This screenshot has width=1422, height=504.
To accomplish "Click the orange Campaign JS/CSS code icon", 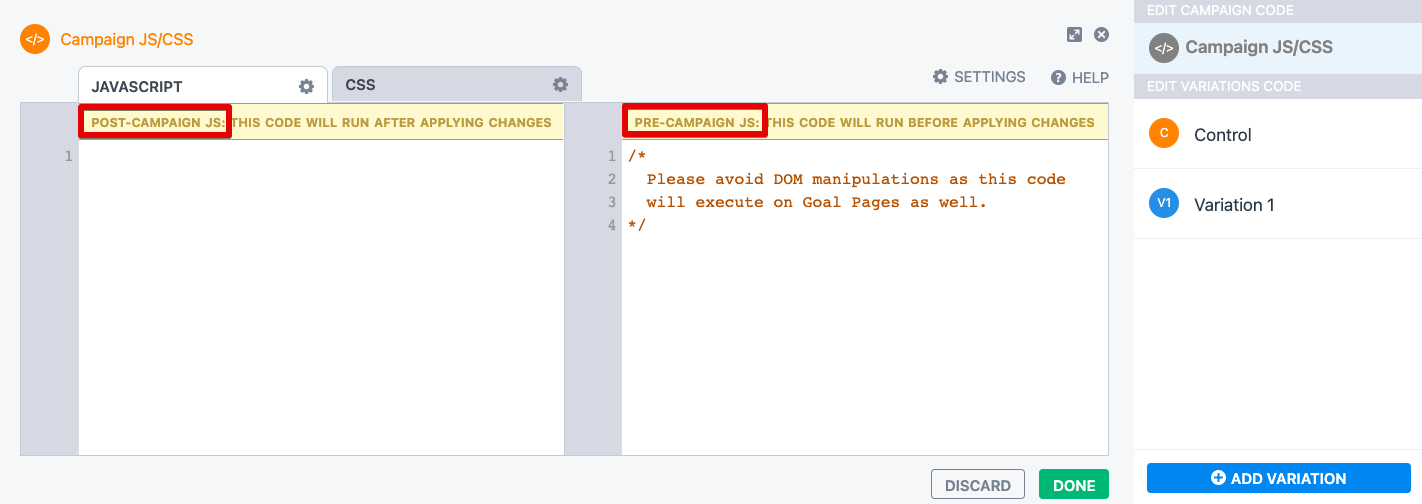I will point(35,40).
